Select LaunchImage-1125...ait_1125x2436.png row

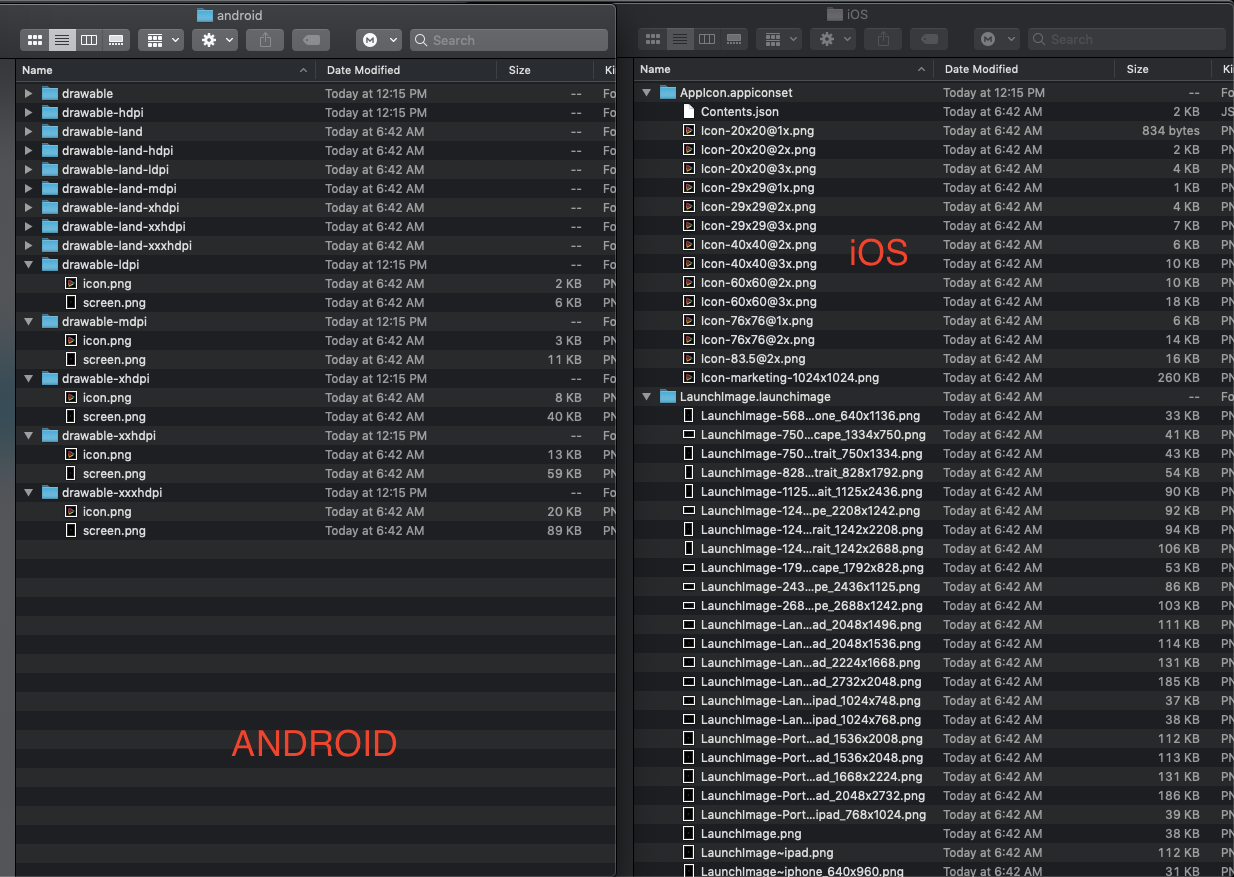[x=933, y=491]
